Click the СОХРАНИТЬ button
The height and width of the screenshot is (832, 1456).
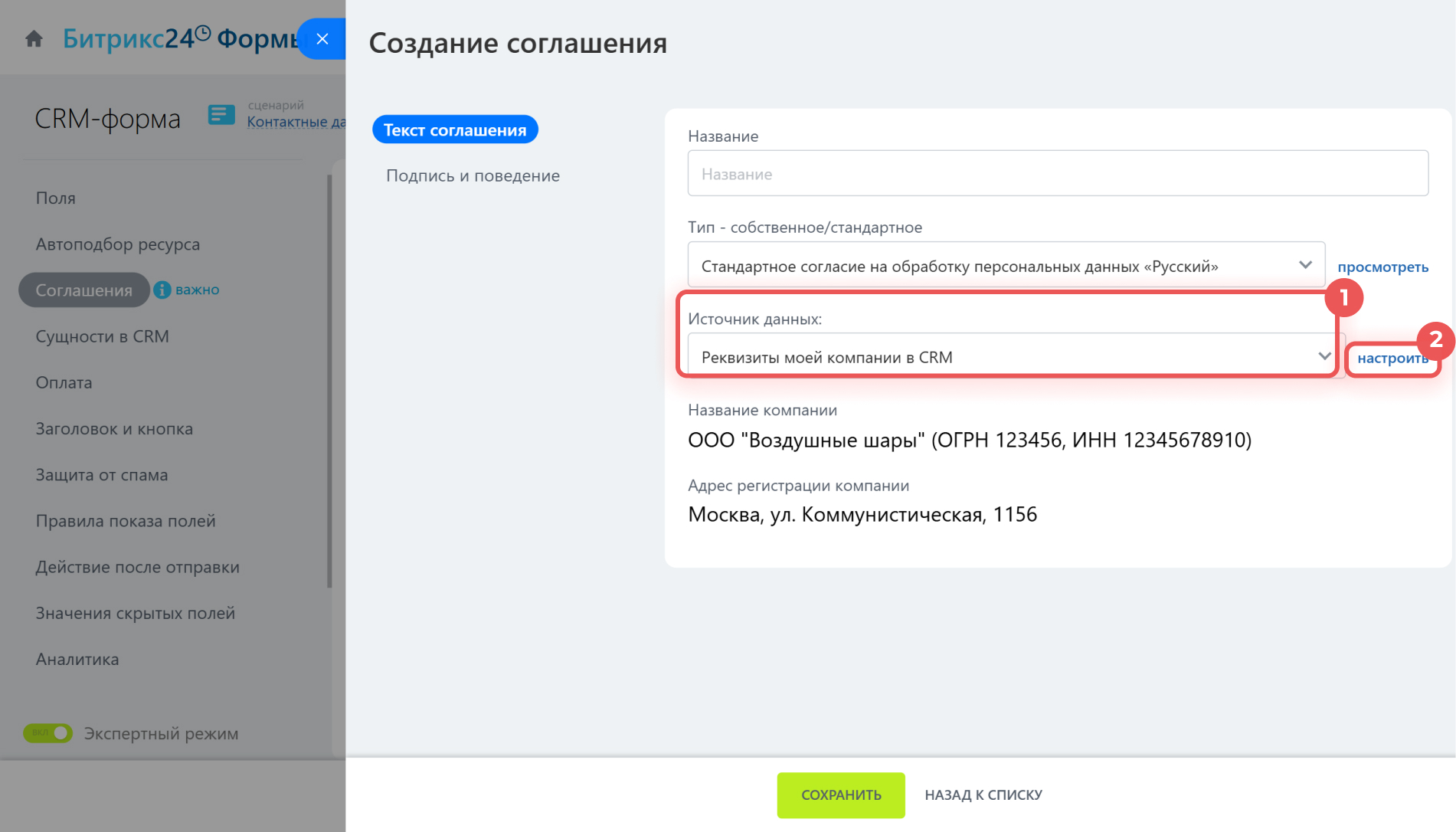pyautogui.click(x=840, y=794)
